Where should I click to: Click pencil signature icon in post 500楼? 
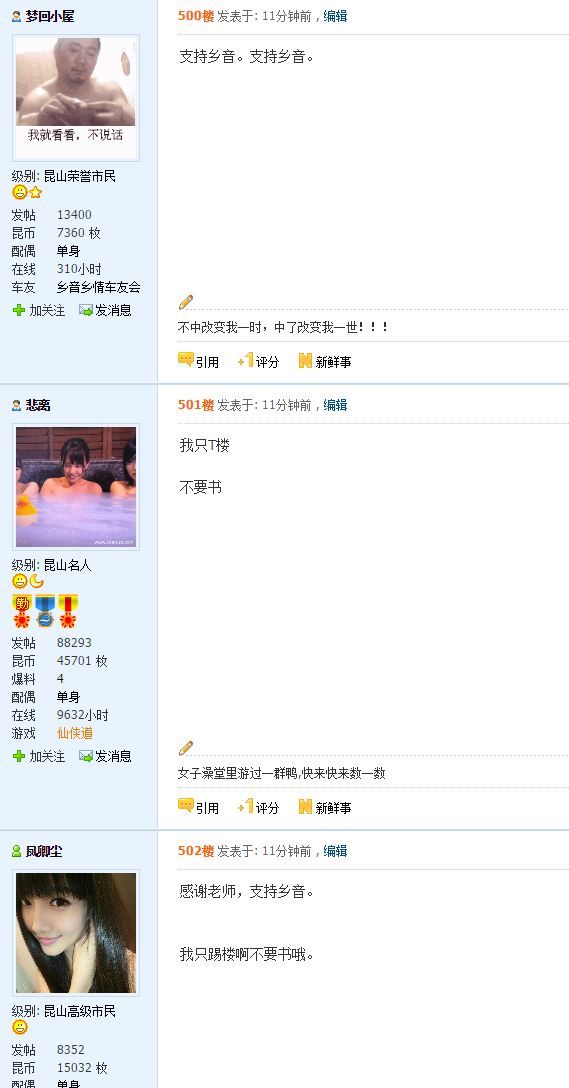point(185,302)
